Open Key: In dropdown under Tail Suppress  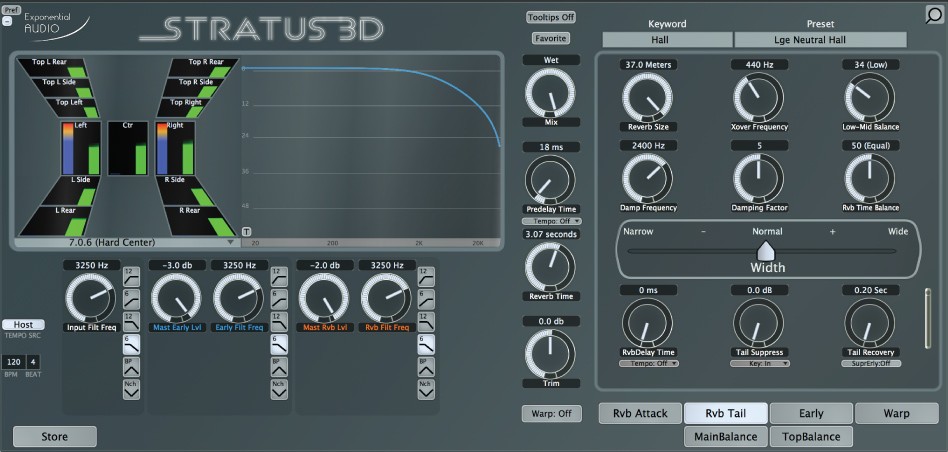point(760,364)
